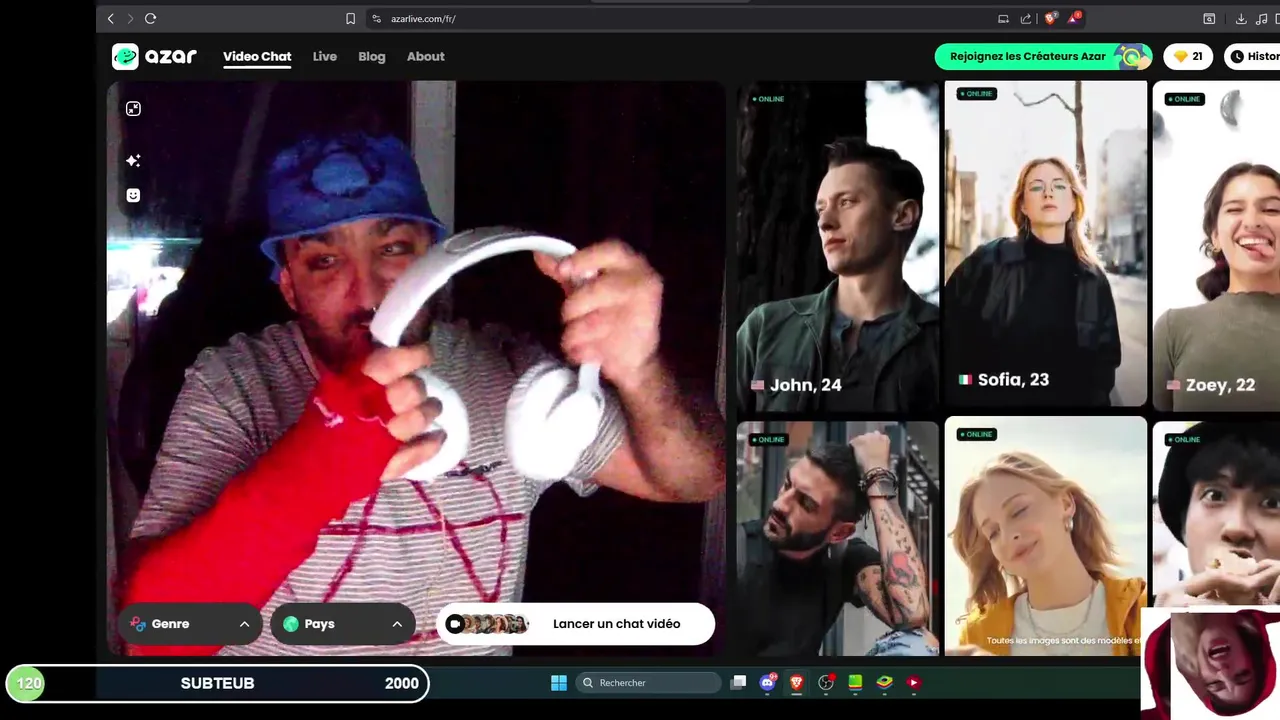
Task: Click the fullscreen expand icon on video
Action: 133,109
